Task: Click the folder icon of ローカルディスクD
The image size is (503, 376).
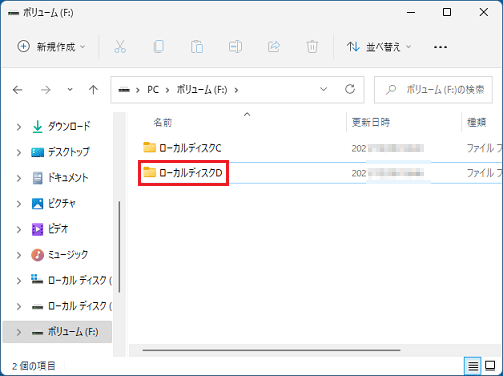Action: [x=149, y=172]
